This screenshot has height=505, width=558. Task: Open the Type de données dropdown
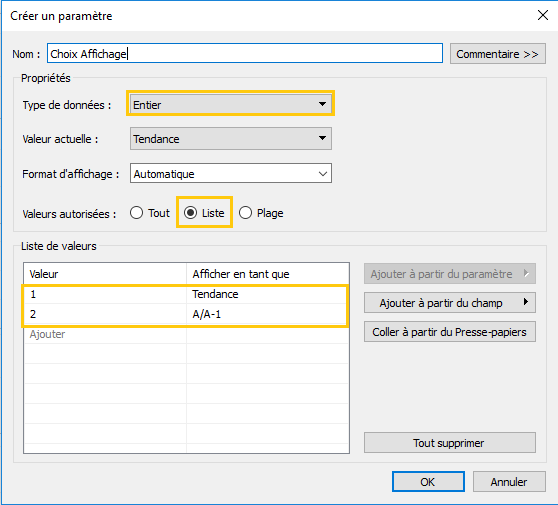pyautogui.click(x=231, y=104)
